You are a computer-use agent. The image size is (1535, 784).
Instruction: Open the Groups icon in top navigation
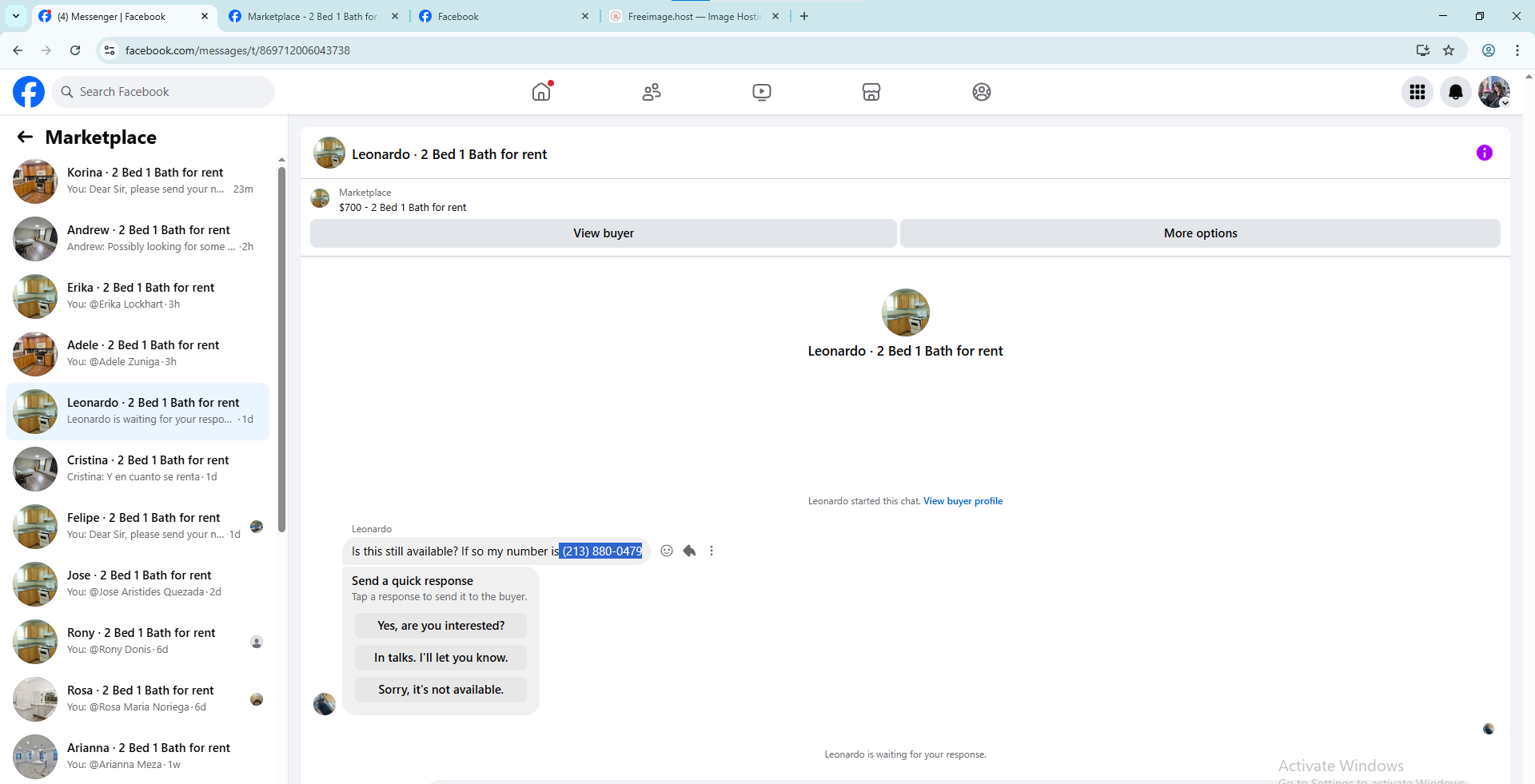(x=982, y=92)
